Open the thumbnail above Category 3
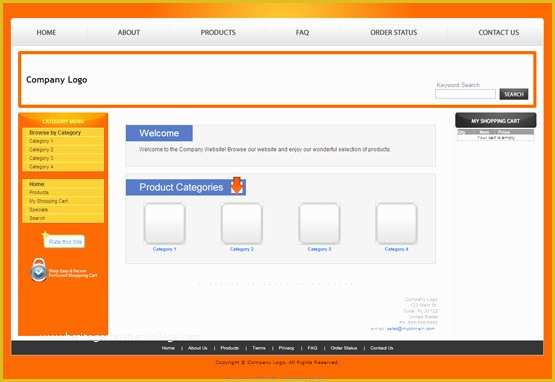 click(x=319, y=223)
